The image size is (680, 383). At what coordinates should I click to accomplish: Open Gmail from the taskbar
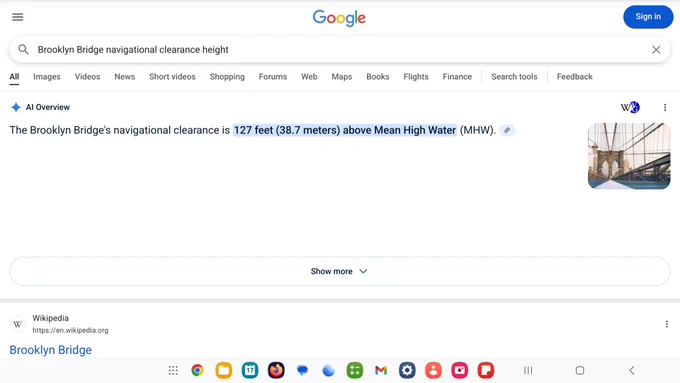(x=381, y=370)
